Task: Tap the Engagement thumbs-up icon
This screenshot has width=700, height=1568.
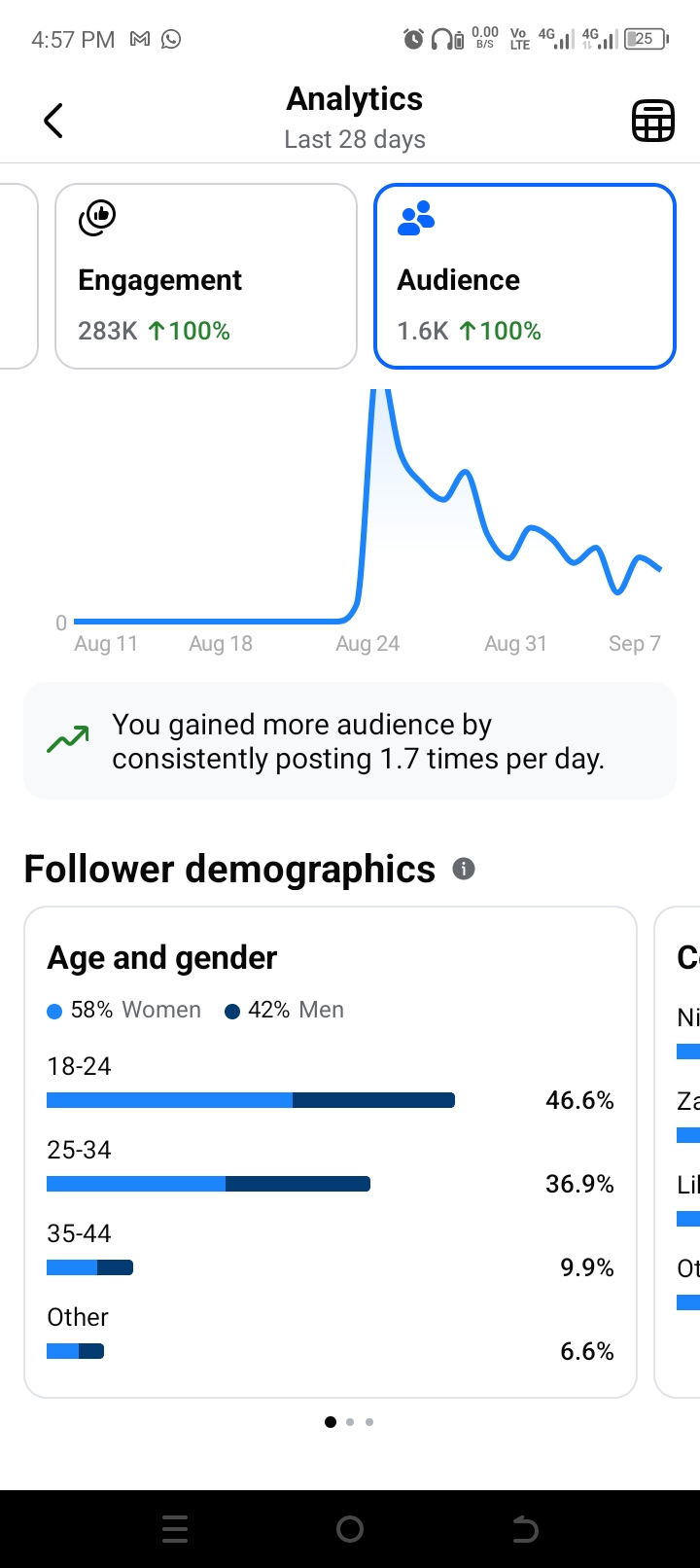Action: point(97,218)
